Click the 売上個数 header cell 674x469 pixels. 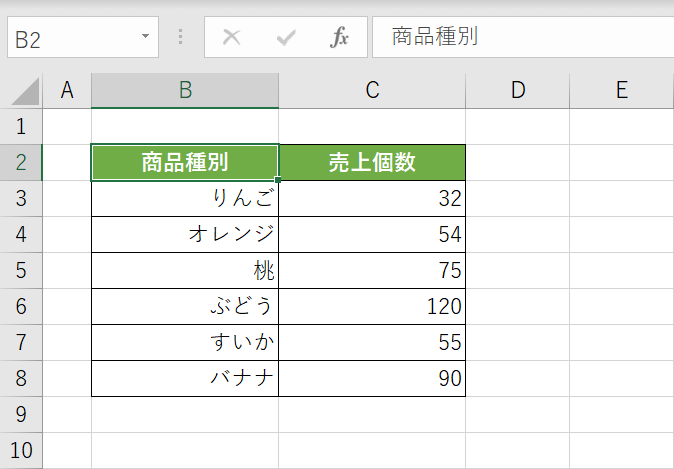tap(372, 163)
